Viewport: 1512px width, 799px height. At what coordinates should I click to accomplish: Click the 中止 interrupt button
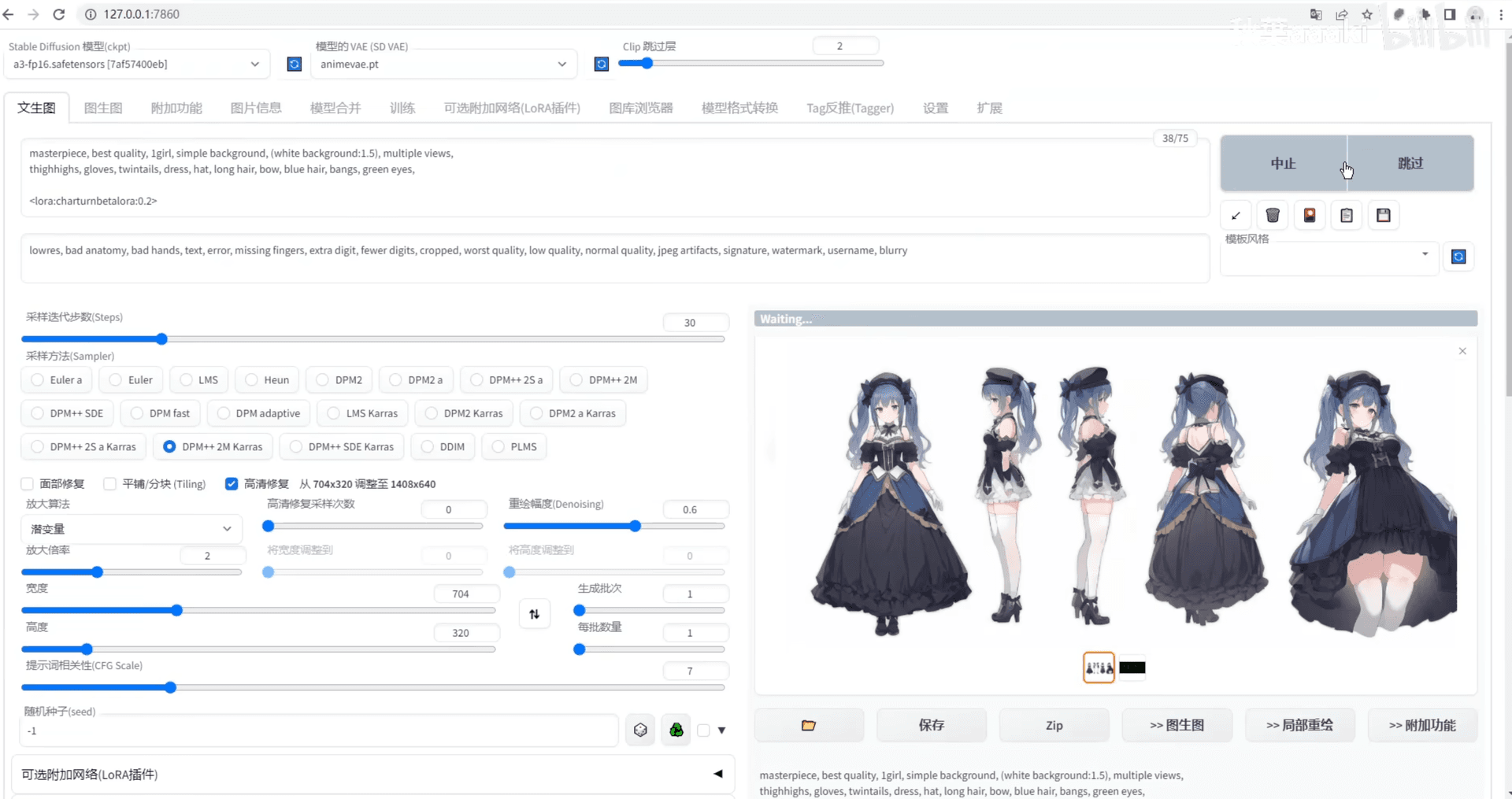point(1283,163)
